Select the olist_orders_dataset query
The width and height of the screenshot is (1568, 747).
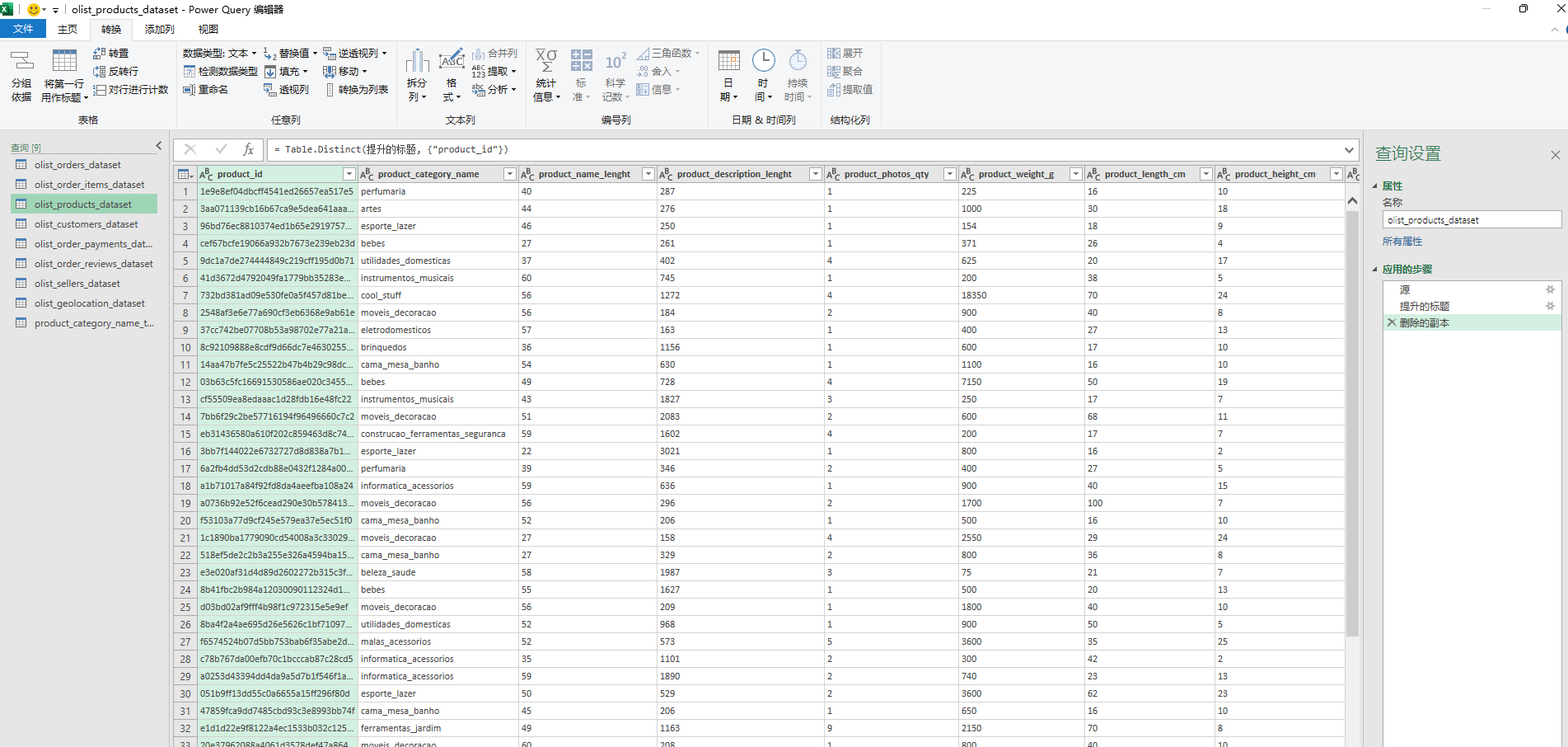coord(83,165)
